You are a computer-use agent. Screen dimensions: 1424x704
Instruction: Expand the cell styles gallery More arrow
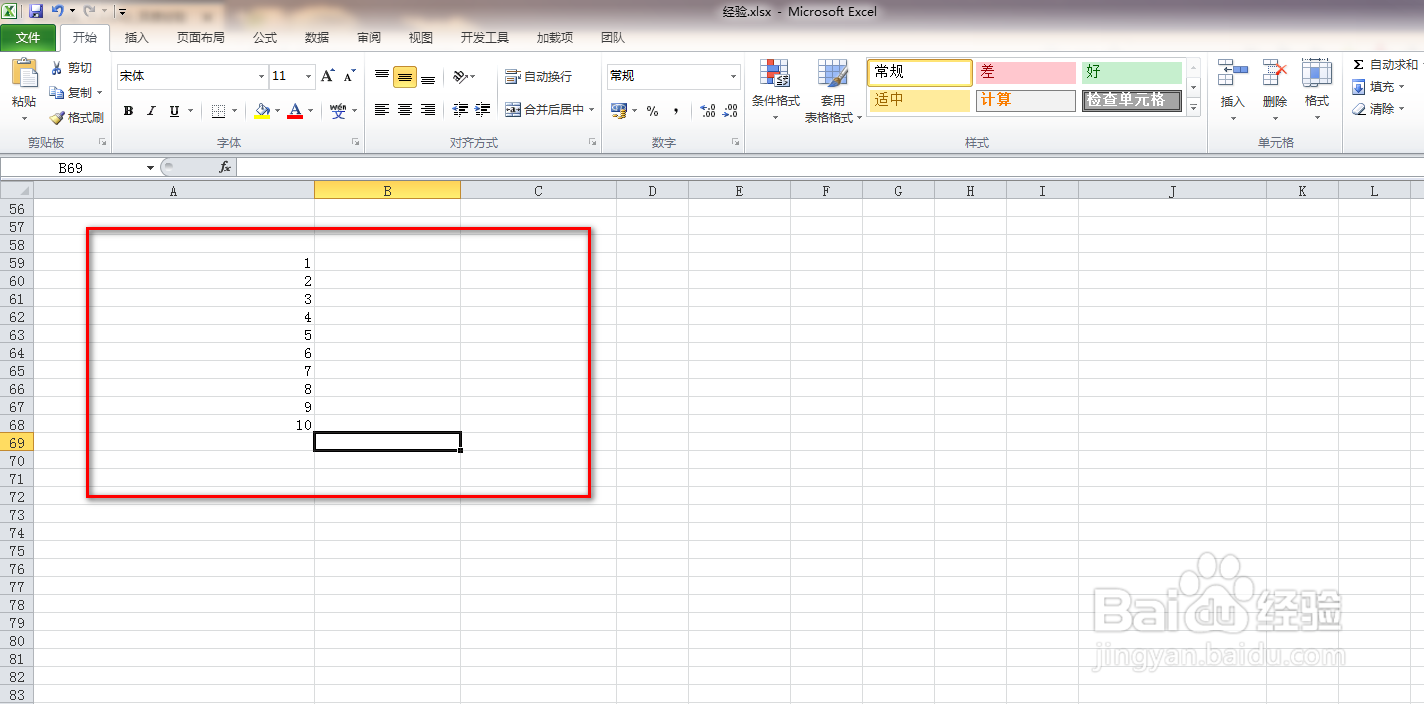pyautogui.click(x=1193, y=108)
